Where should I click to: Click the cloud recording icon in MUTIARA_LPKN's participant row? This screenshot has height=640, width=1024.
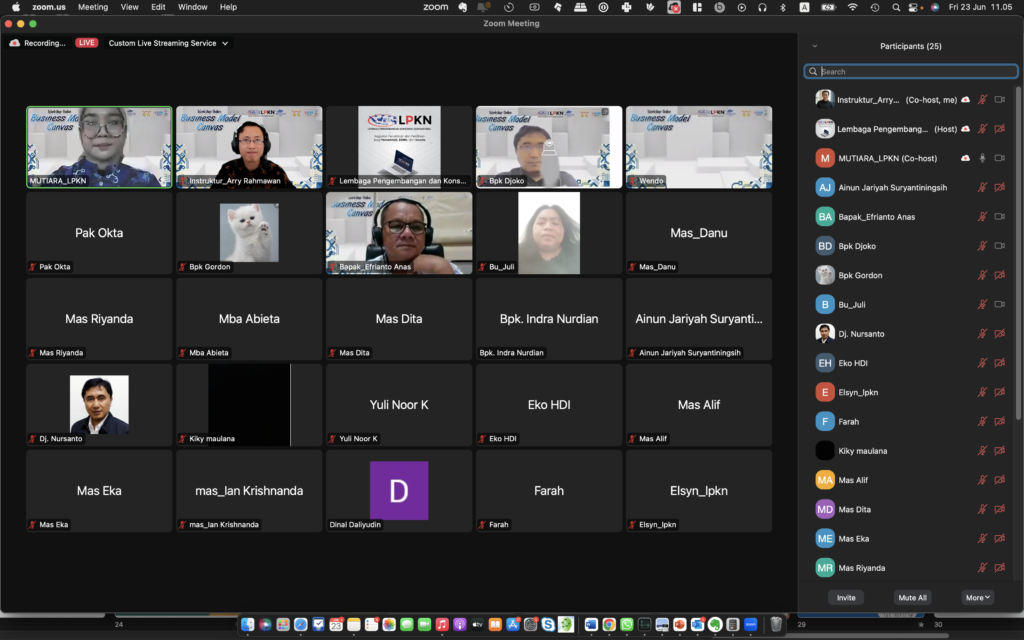pyautogui.click(x=965, y=158)
